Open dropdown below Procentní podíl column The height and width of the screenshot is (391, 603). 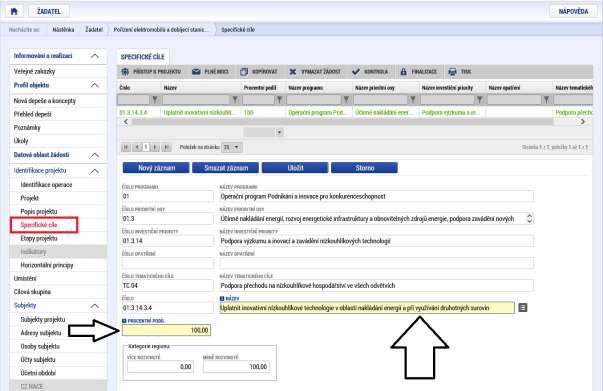pyautogui.click(x=280, y=132)
